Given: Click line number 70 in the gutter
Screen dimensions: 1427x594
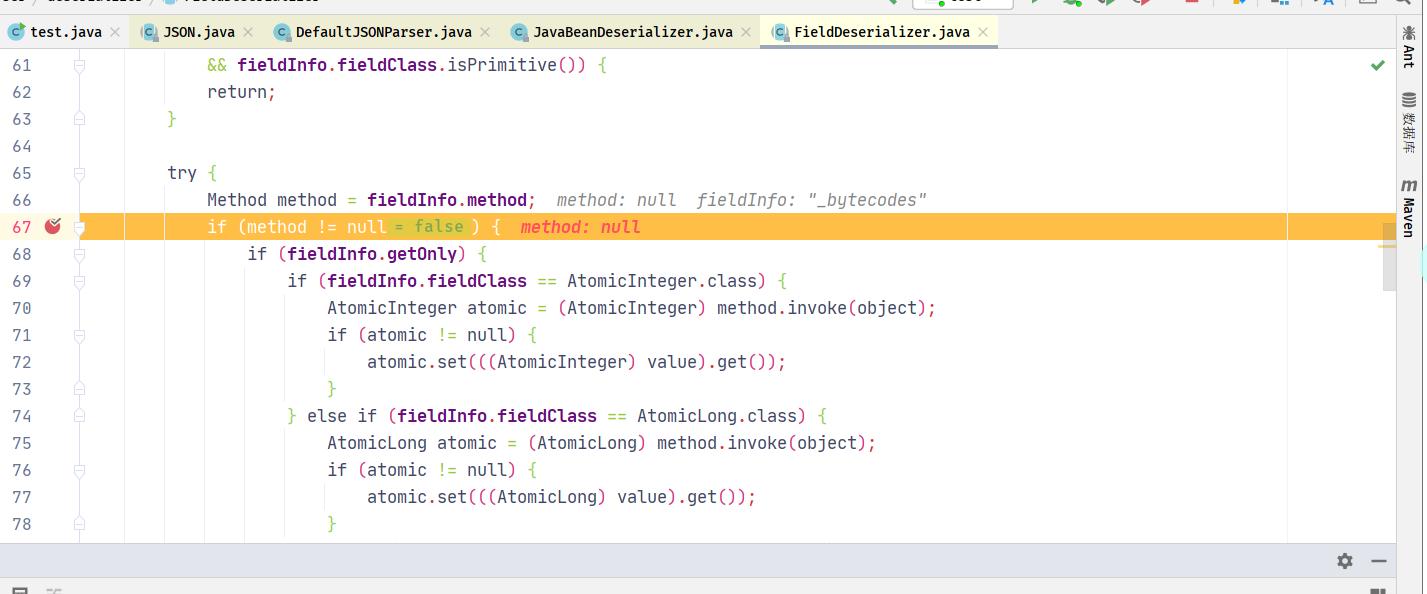Looking at the screenshot, I should 22,308.
